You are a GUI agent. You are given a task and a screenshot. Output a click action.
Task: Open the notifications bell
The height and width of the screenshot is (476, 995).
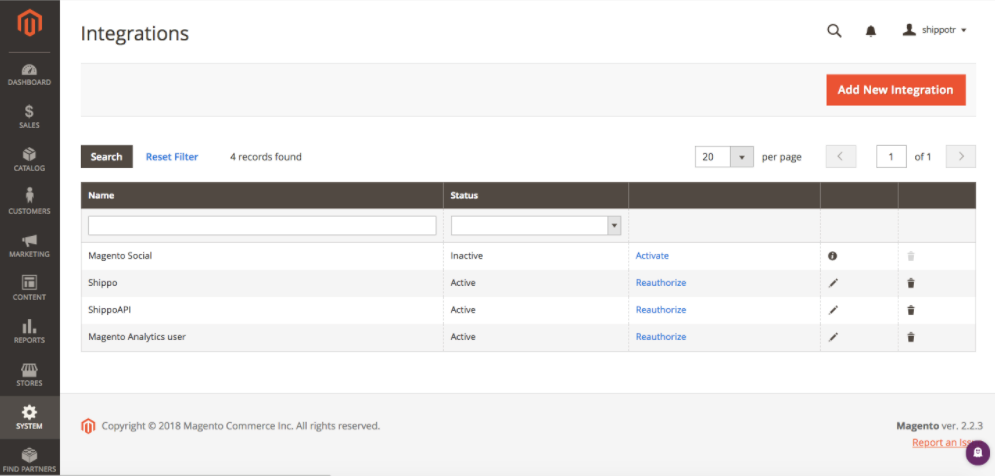pos(871,30)
